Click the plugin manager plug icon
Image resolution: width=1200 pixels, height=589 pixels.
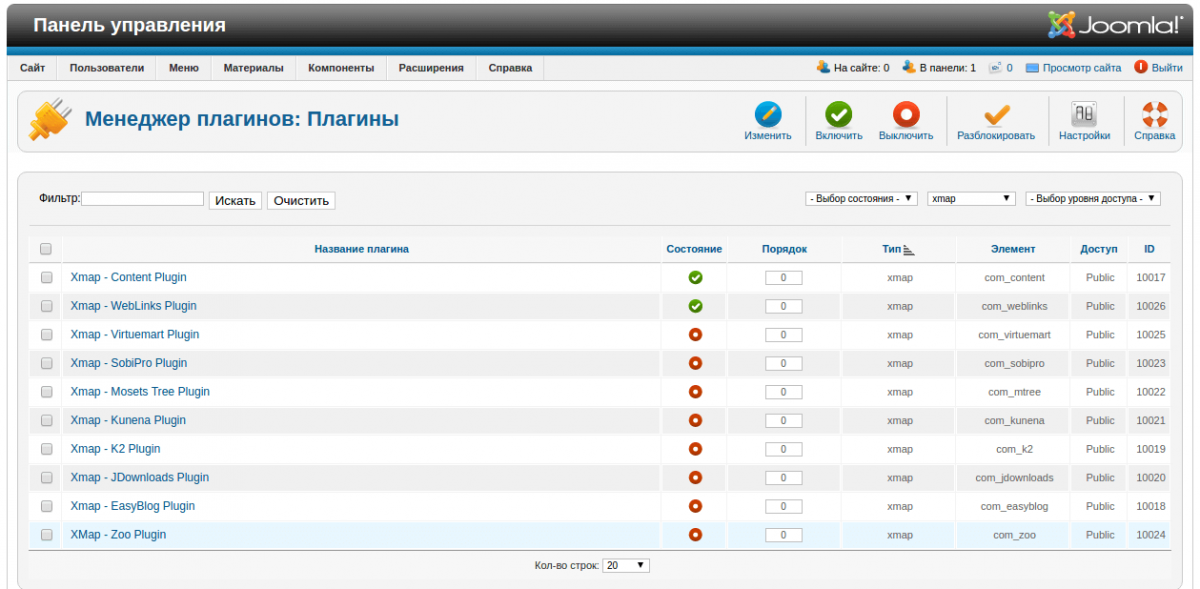click(49, 120)
